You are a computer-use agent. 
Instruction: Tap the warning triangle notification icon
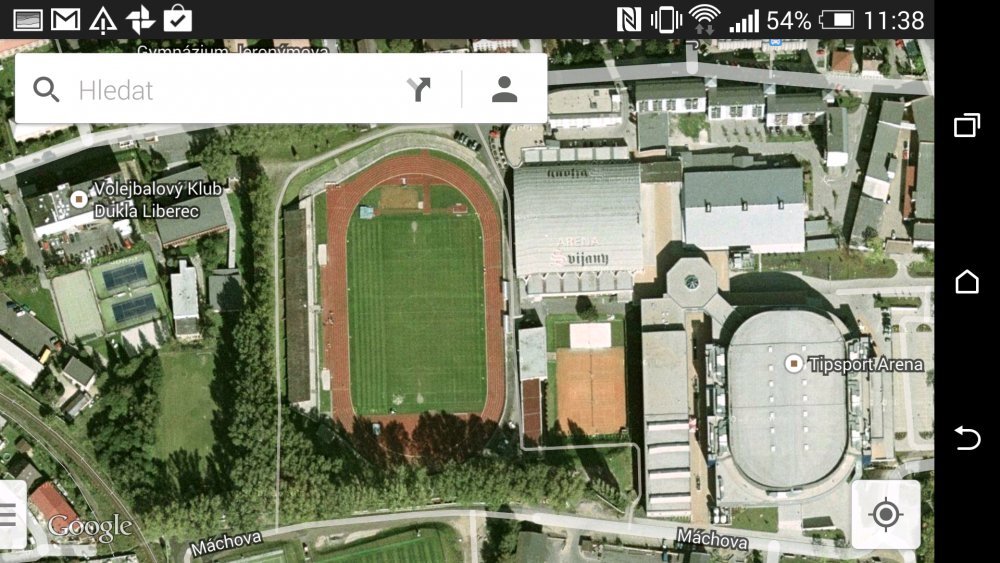(x=103, y=20)
